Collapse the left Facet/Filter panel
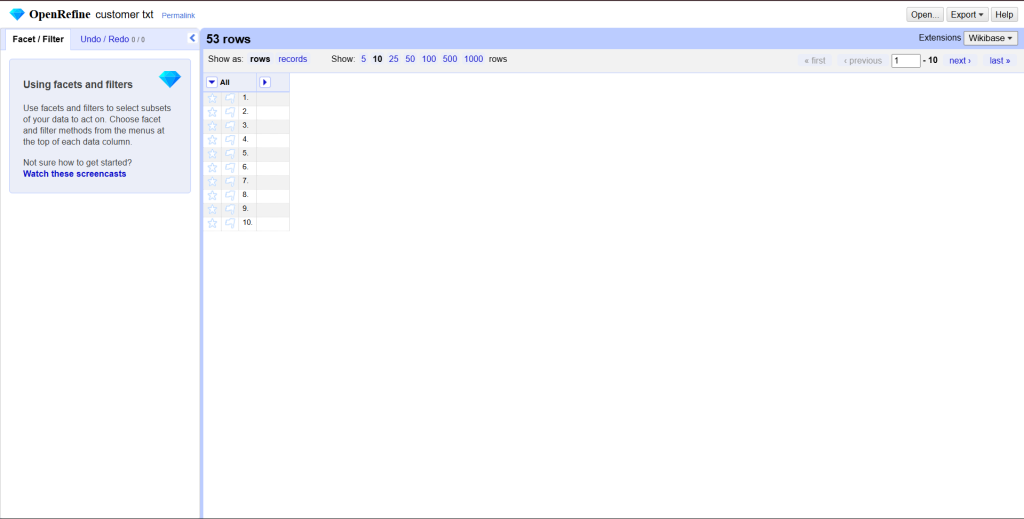Viewport: 1024px width, 519px height. 192,38
